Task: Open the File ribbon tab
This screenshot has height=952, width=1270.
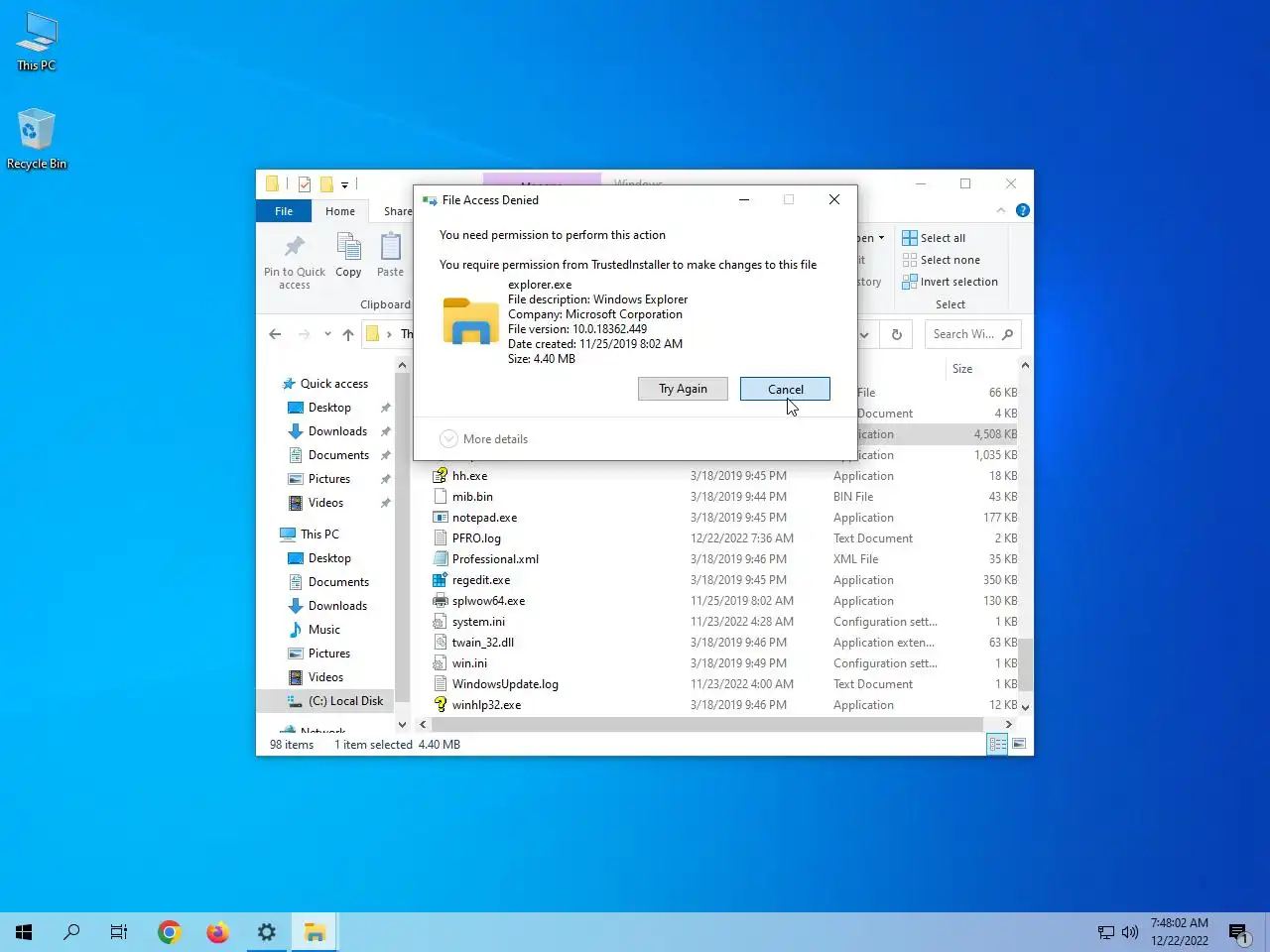Action: pyautogui.click(x=284, y=211)
